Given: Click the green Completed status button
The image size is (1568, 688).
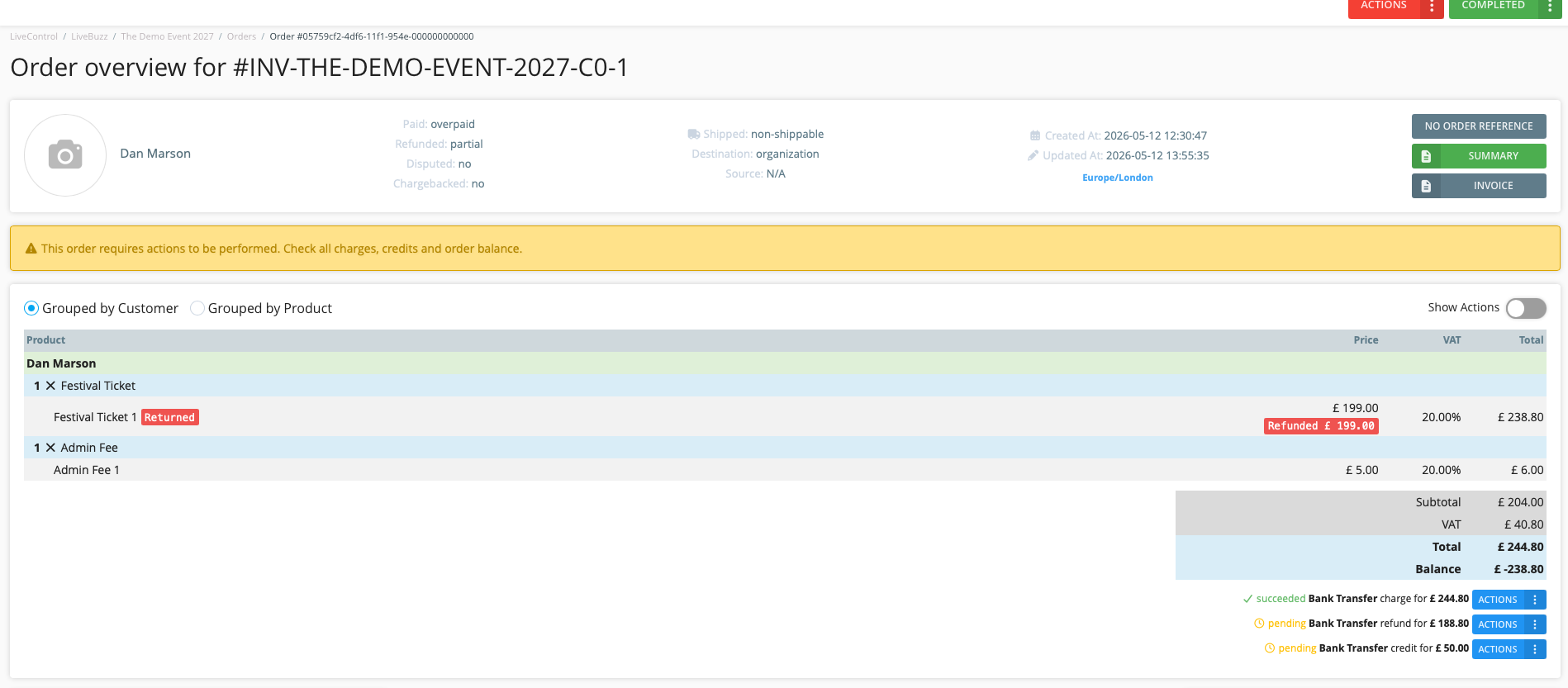Looking at the screenshot, I should click(x=1493, y=7).
